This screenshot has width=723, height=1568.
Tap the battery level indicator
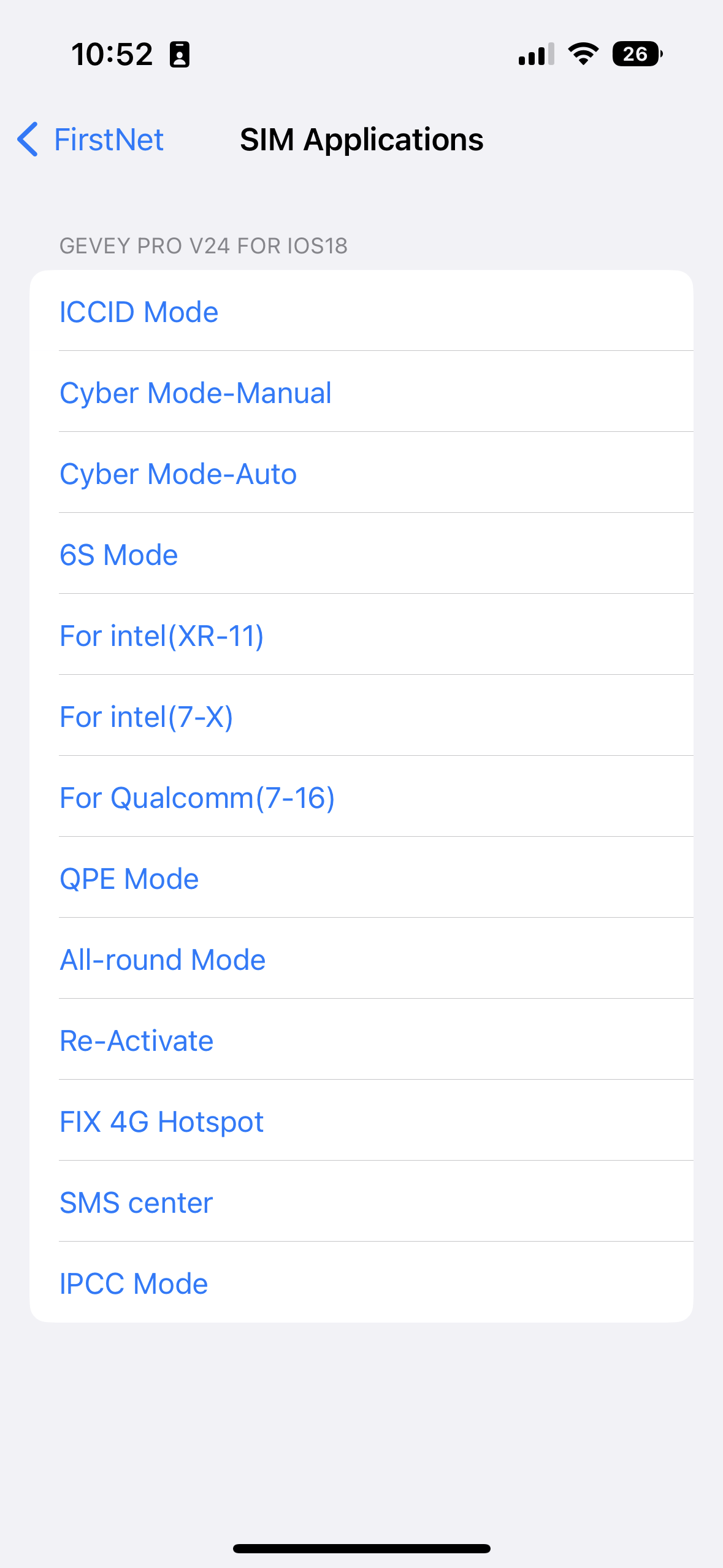(x=637, y=54)
